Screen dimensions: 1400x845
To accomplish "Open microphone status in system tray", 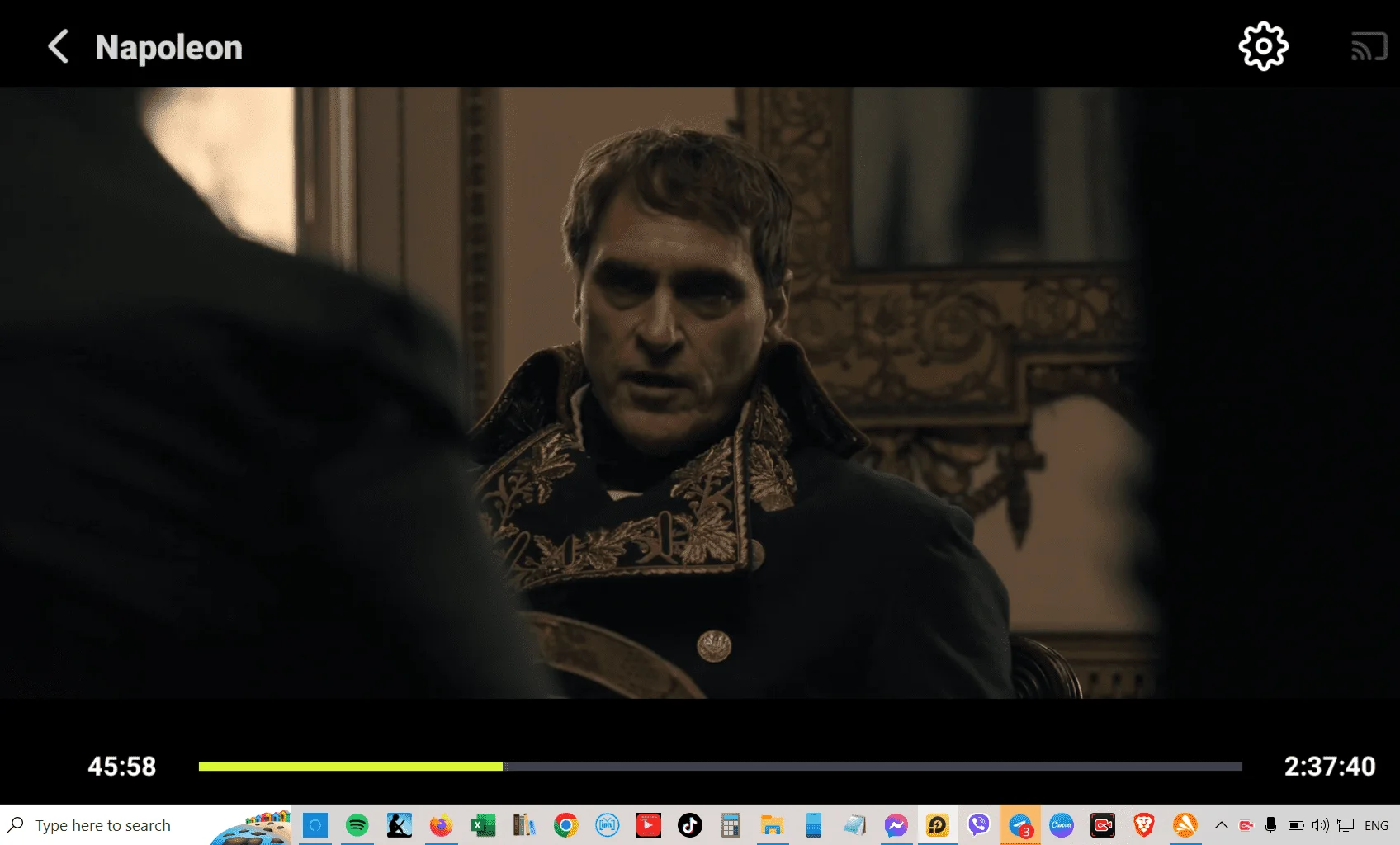I will click(x=1271, y=825).
